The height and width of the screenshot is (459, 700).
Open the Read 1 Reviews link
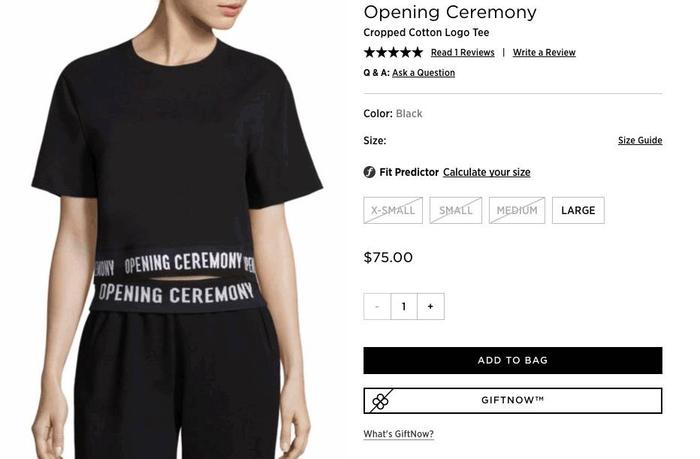pyautogui.click(x=462, y=52)
